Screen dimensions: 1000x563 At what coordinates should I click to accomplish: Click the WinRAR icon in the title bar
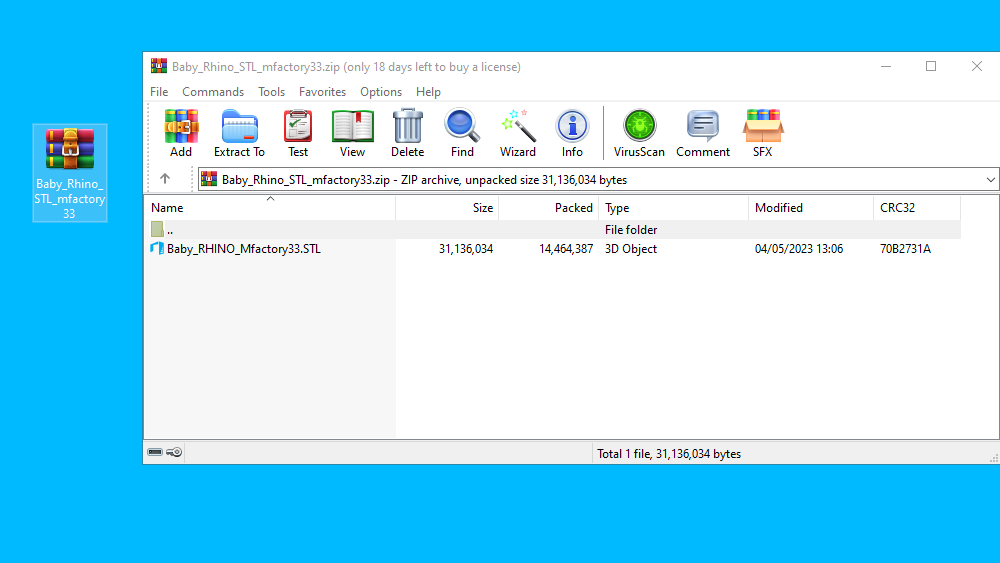pyautogui.click(x=159, y=66)
